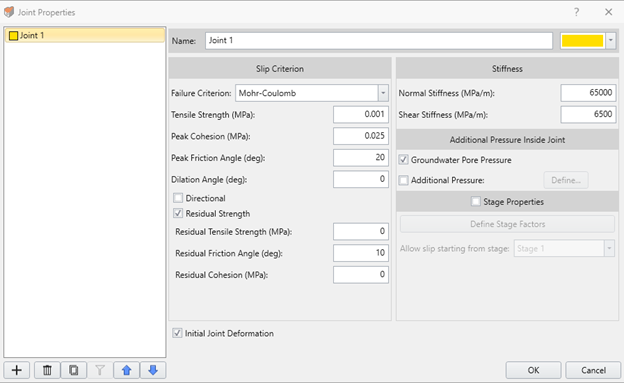Image resolution: width=624 pixels, height=383 pixels.
Task: Open the joint color dropdown arrow
Action: [x=610, y=41]
